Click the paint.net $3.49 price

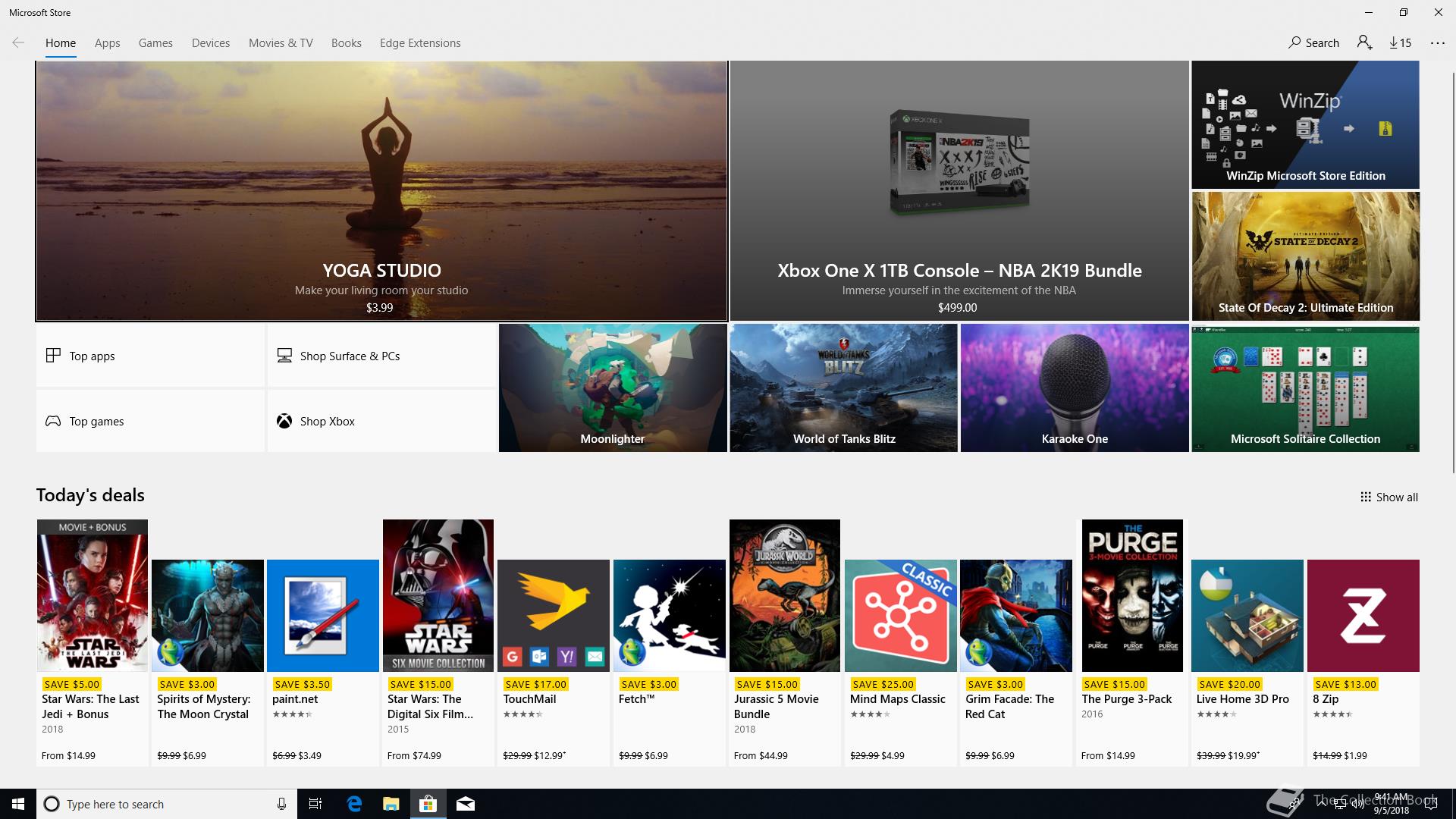(x=309, y=755)
